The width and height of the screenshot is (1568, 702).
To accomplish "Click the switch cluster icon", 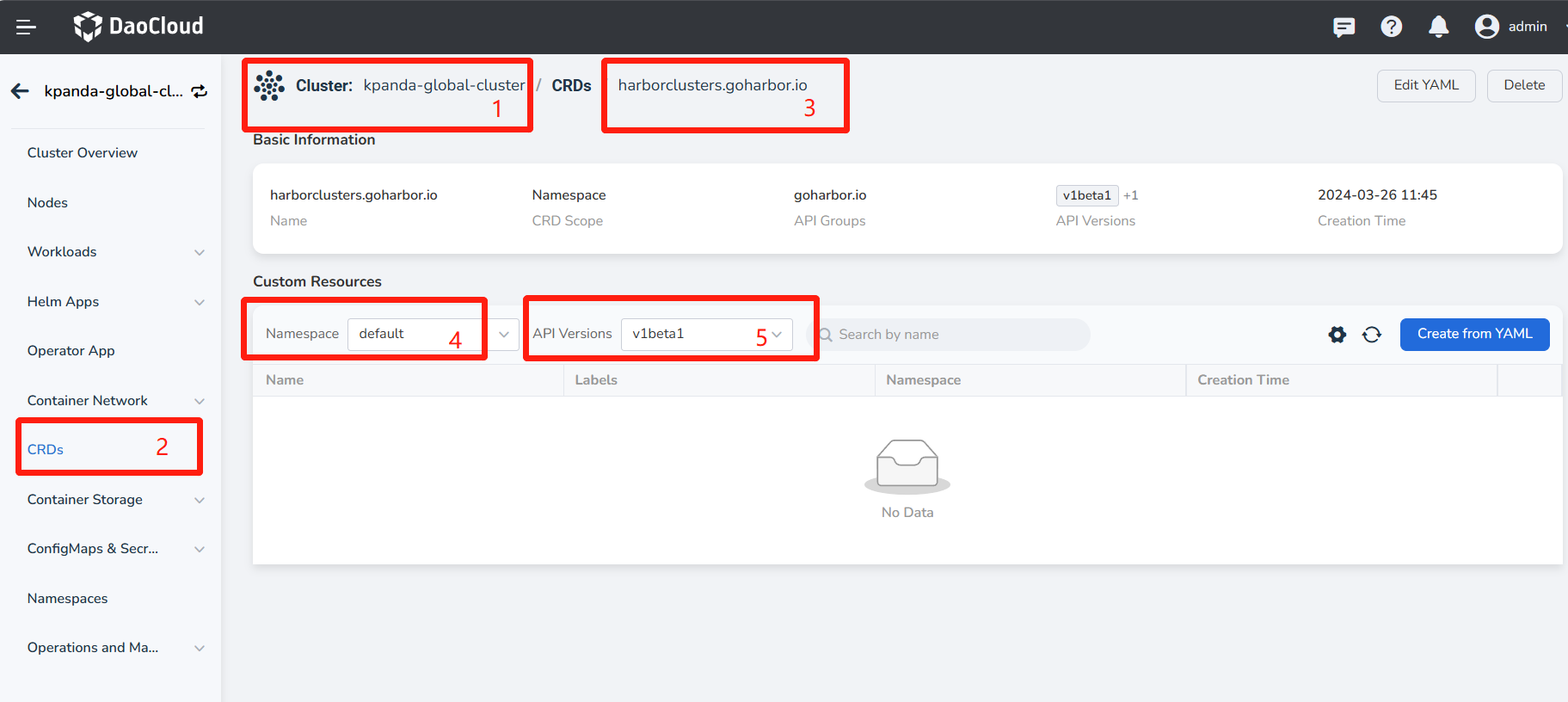I will [200, 91].
